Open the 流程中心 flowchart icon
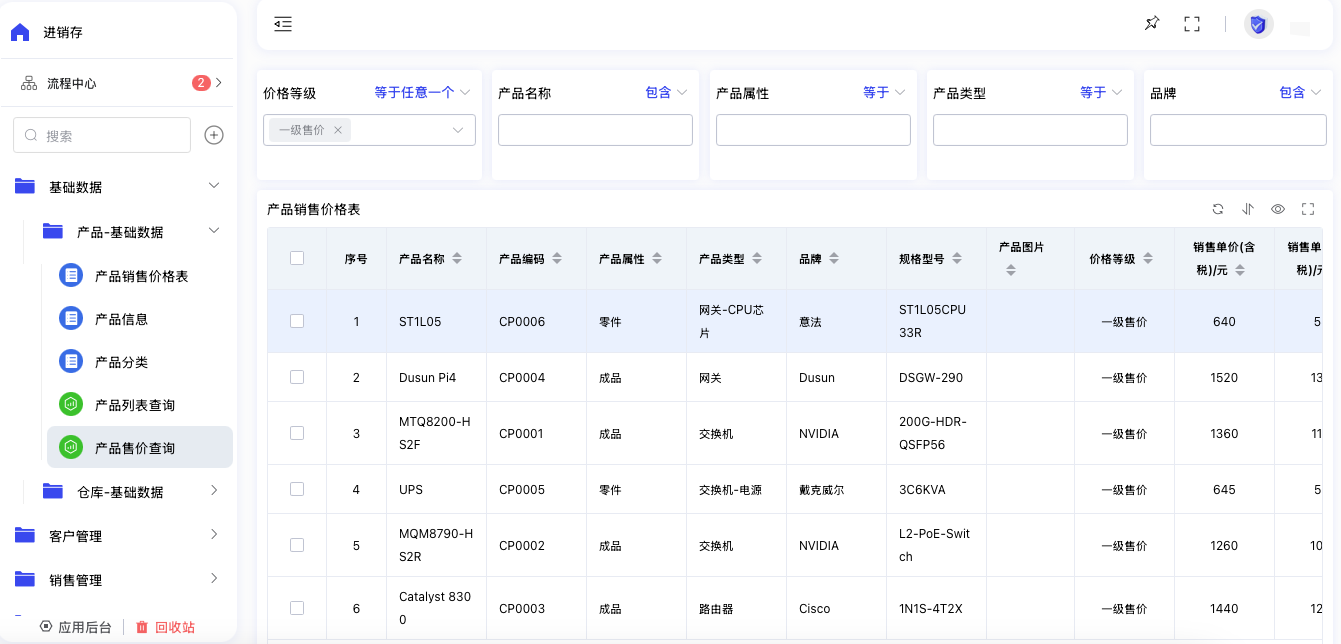Screen dimensions: 1341x644 pyautogui.click(x=29, y=83)
